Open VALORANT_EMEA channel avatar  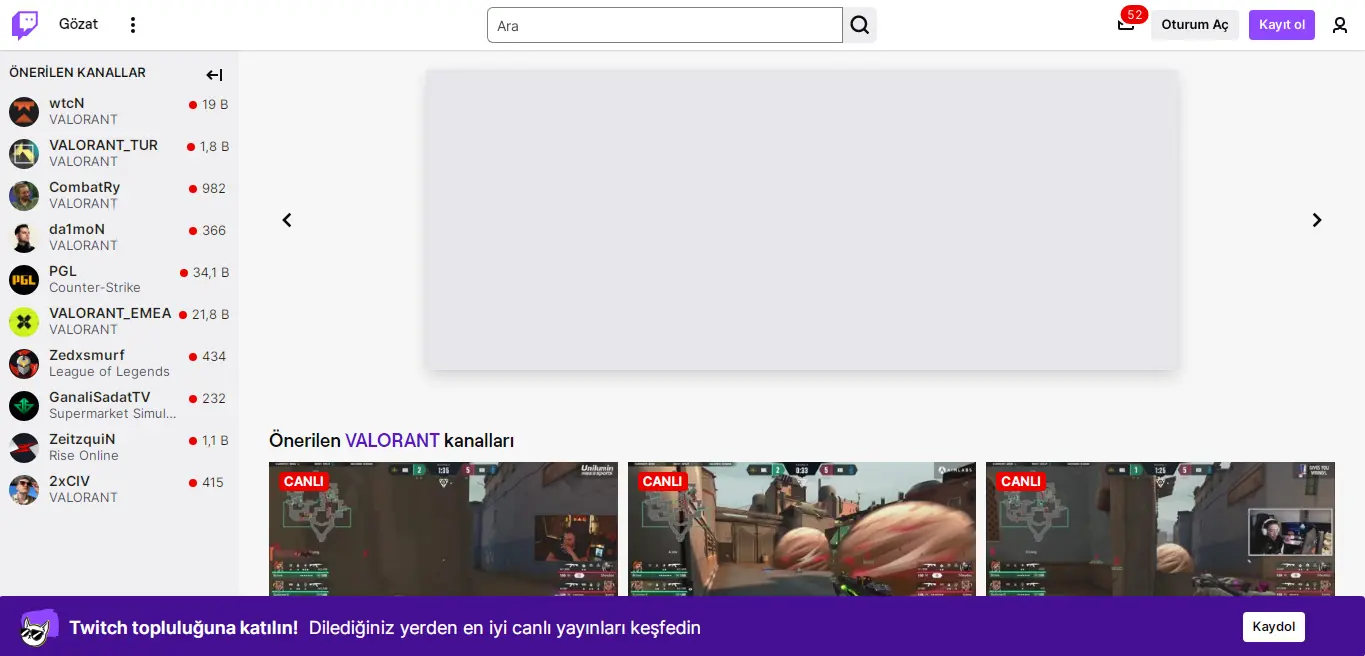click(24, 321)
